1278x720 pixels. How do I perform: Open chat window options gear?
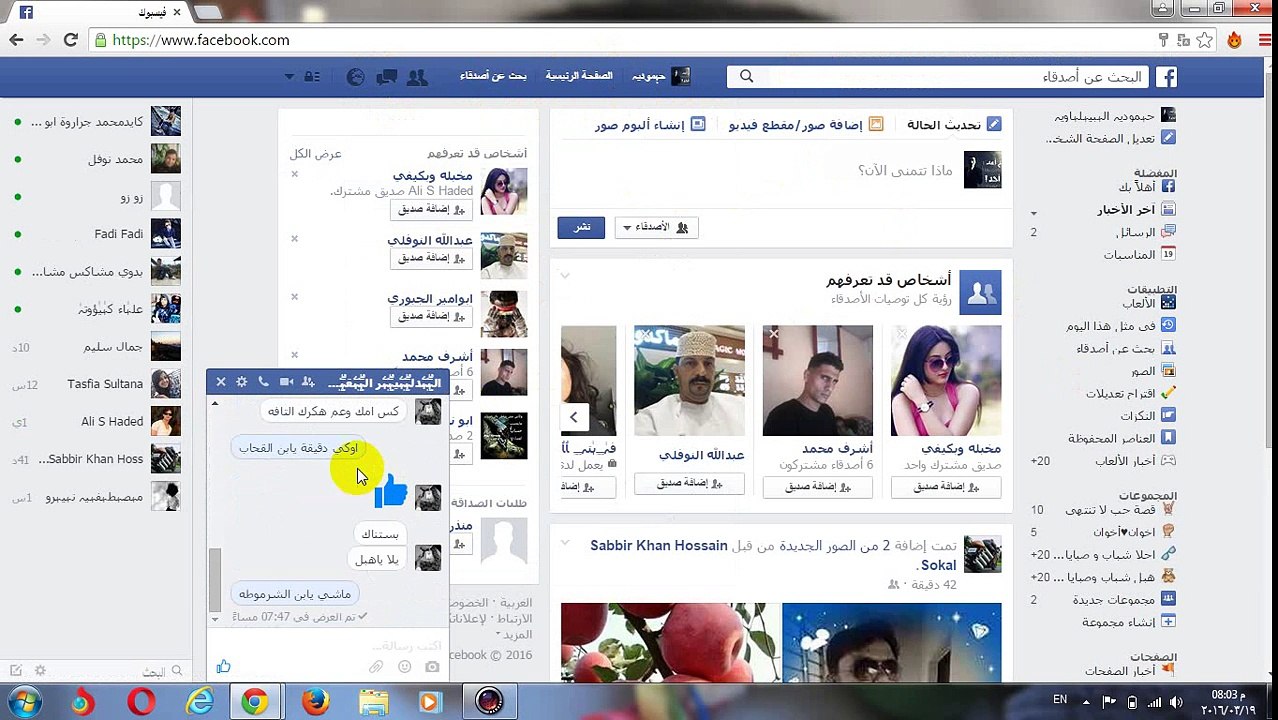tap(241, 382)
